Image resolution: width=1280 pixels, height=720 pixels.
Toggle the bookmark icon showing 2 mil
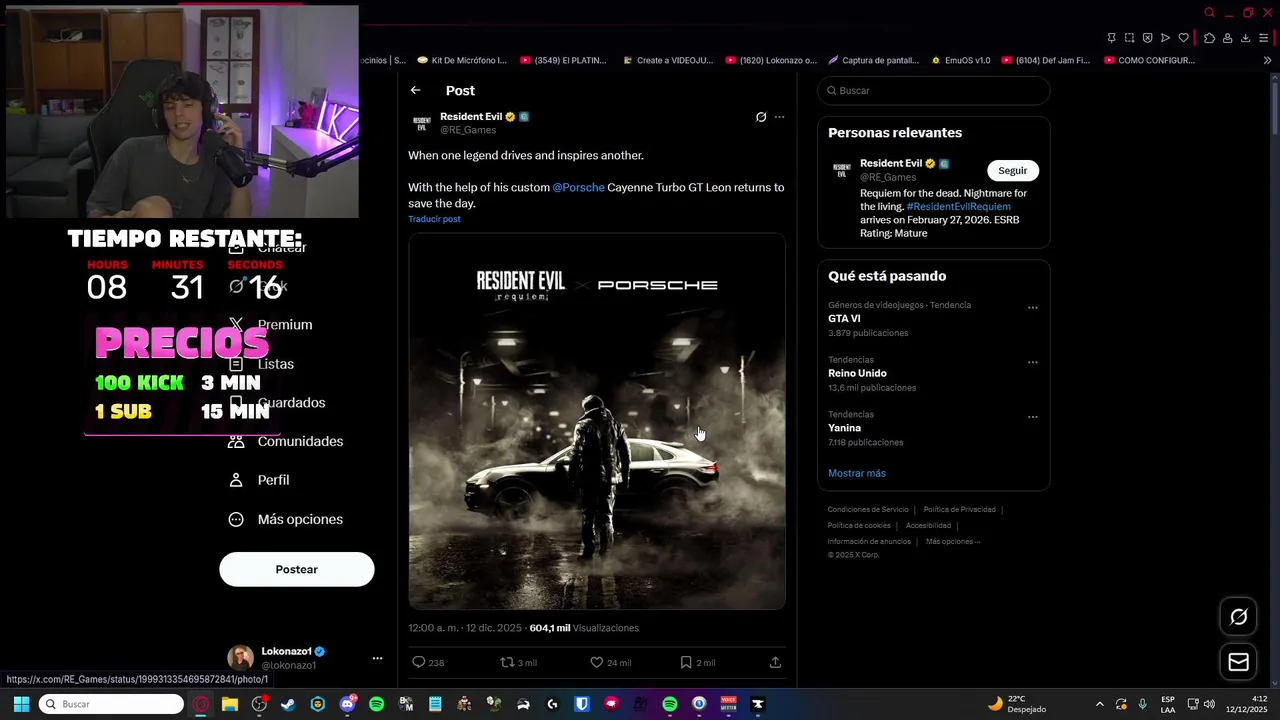(686, 662)
